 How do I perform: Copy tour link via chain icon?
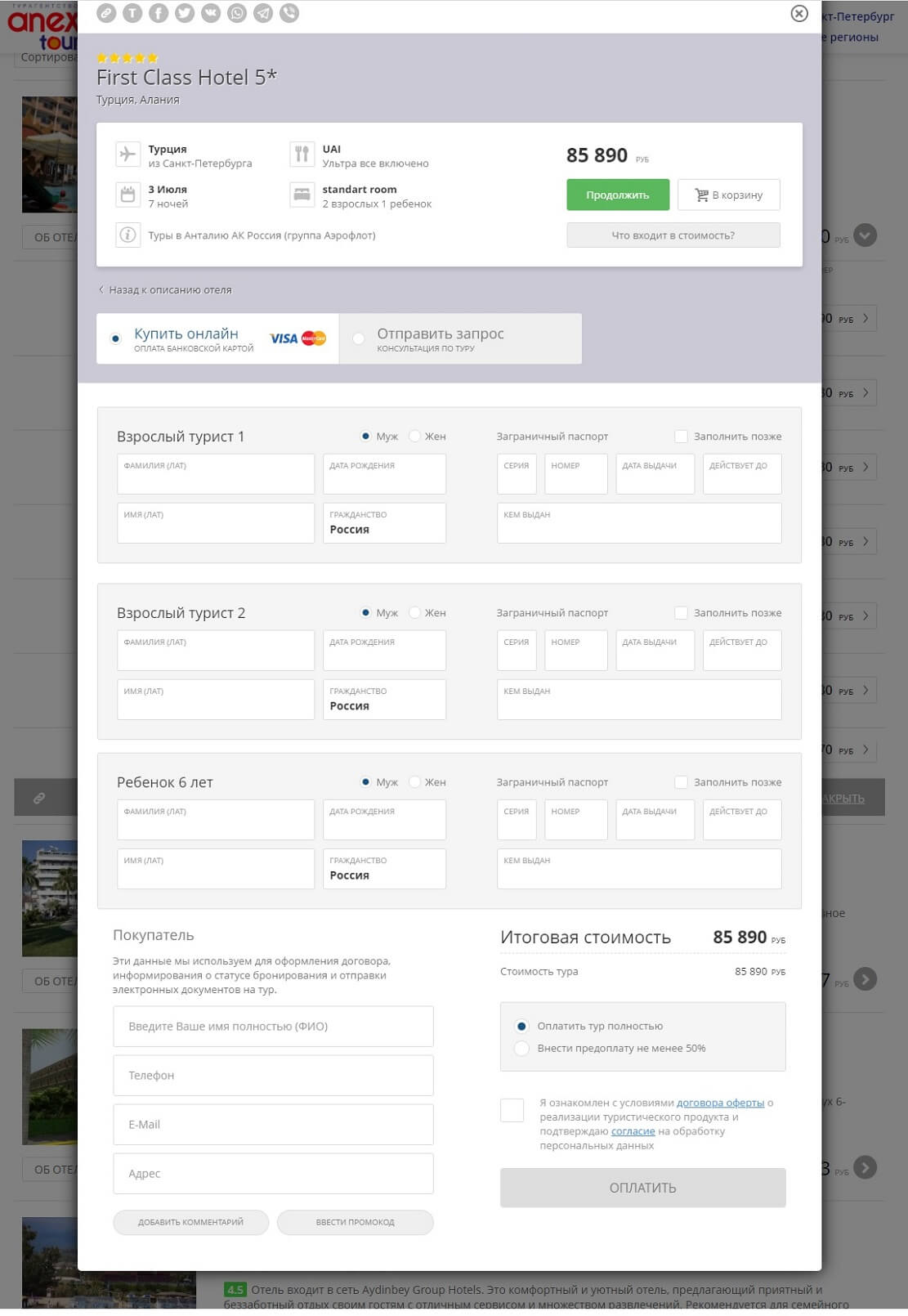[x=106, y=13]
